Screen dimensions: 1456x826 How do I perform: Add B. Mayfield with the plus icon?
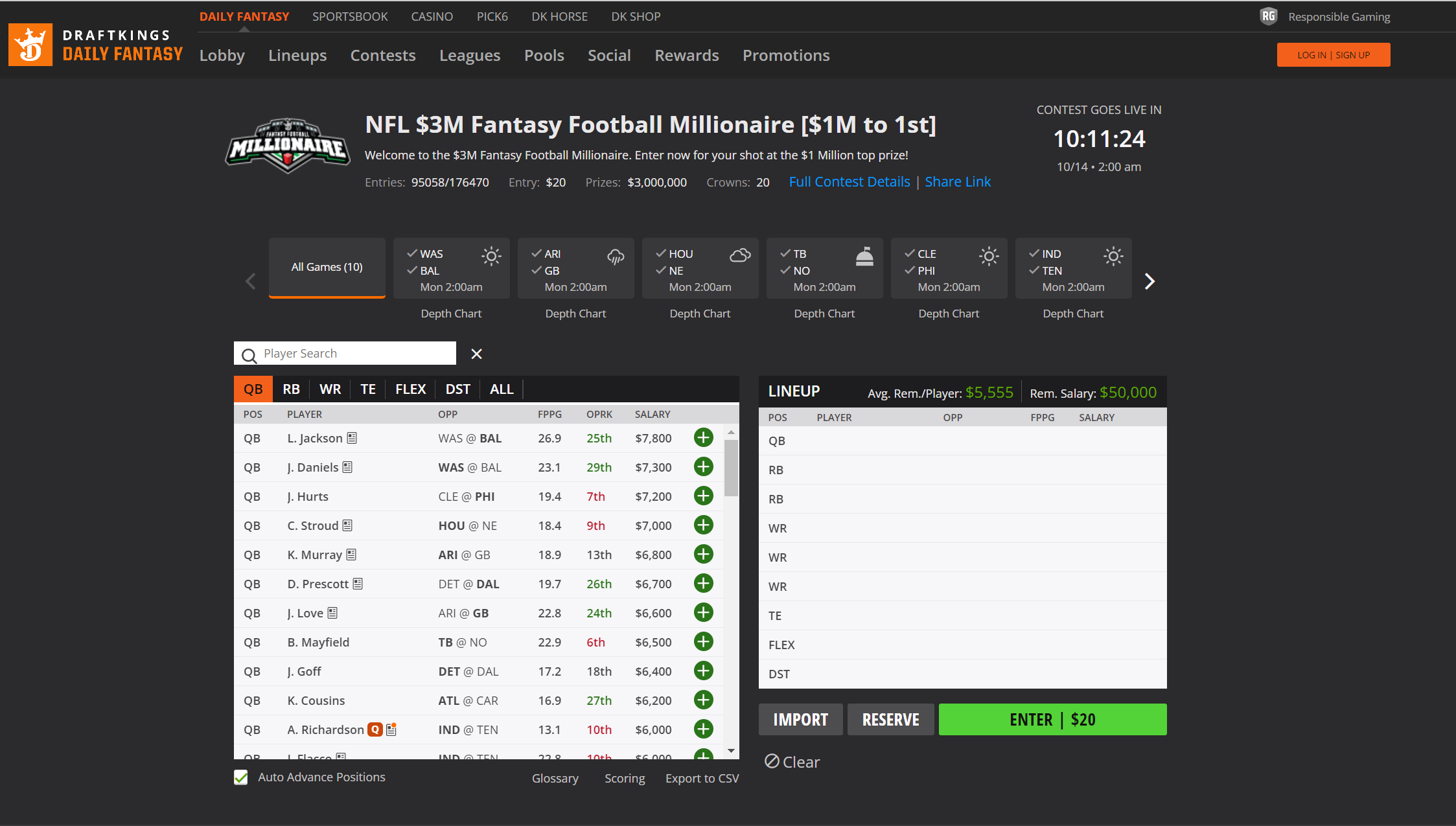click(x=703, y=642)
